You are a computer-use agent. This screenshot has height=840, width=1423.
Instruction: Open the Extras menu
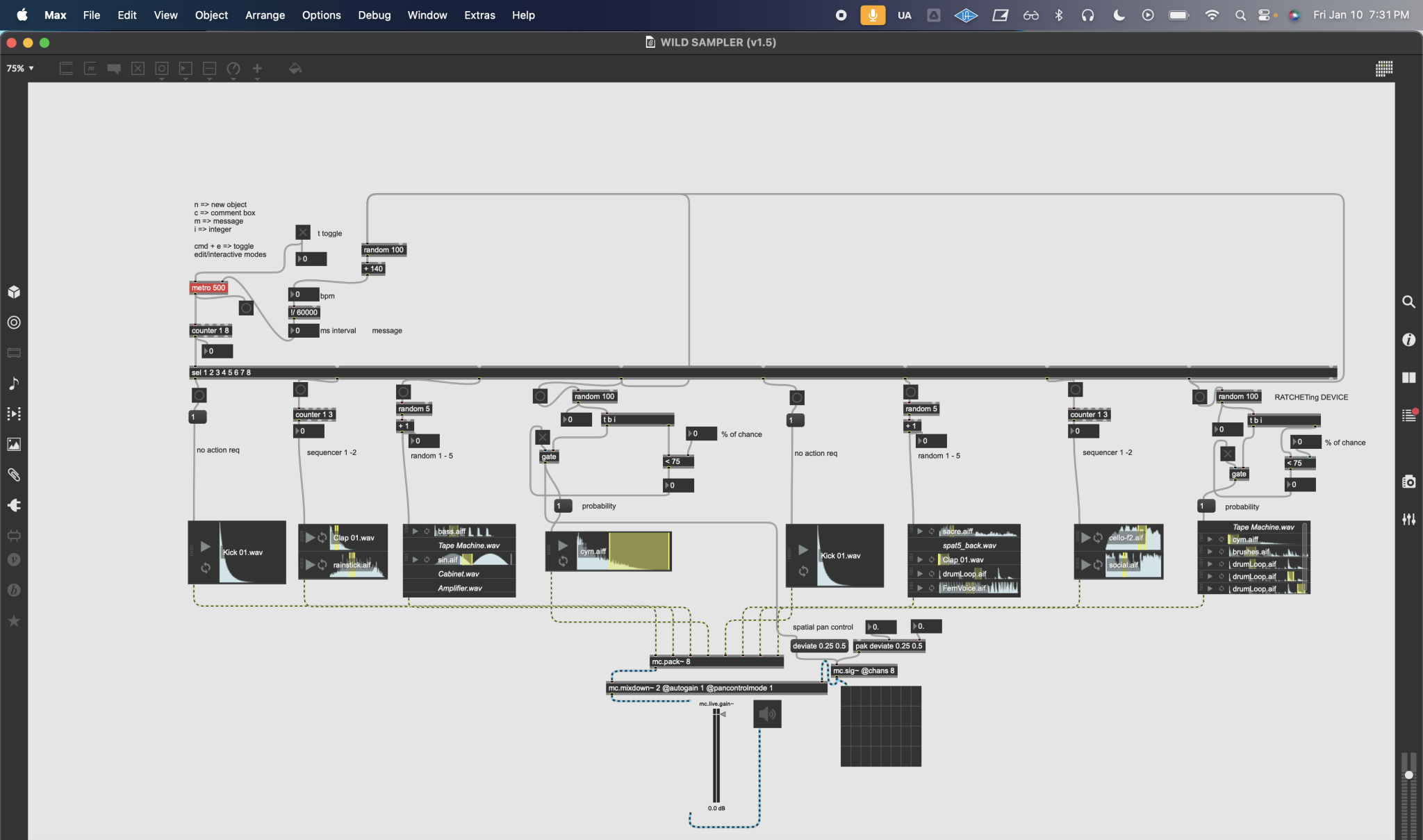tap(479, 15)
